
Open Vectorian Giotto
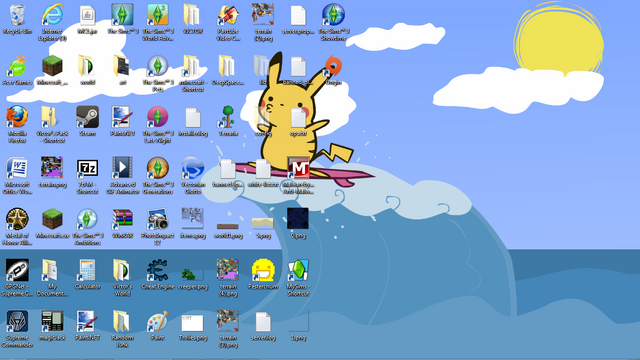(193, 169)
